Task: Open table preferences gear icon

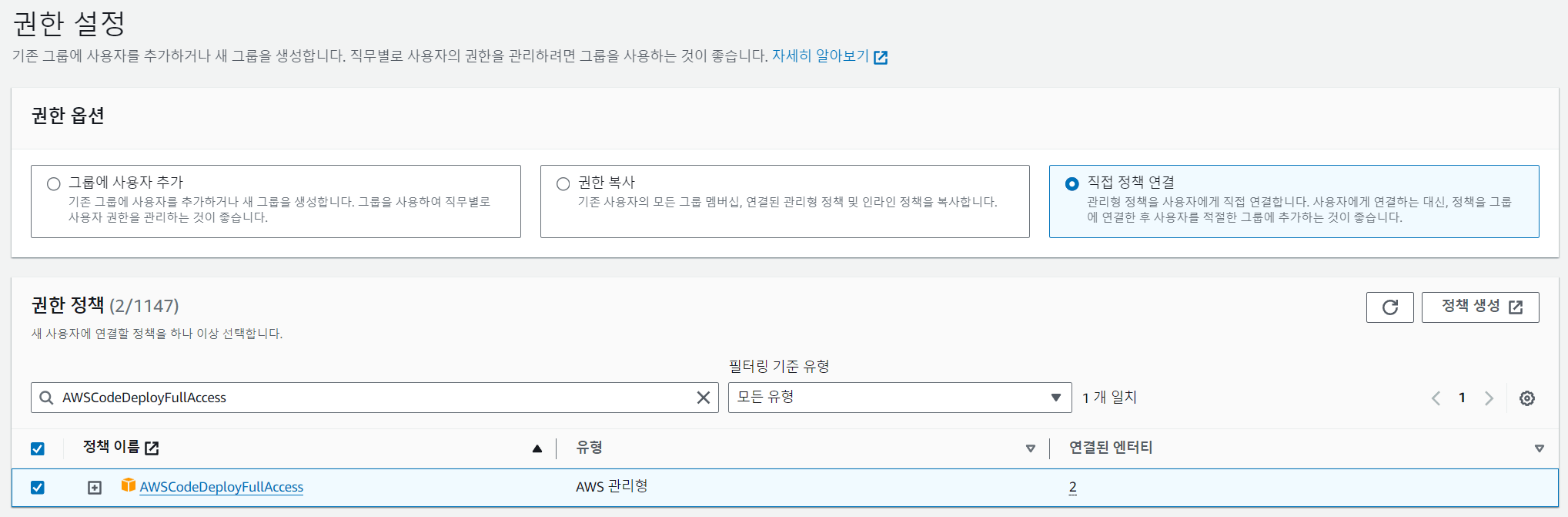Action: tap(1526, 398)
